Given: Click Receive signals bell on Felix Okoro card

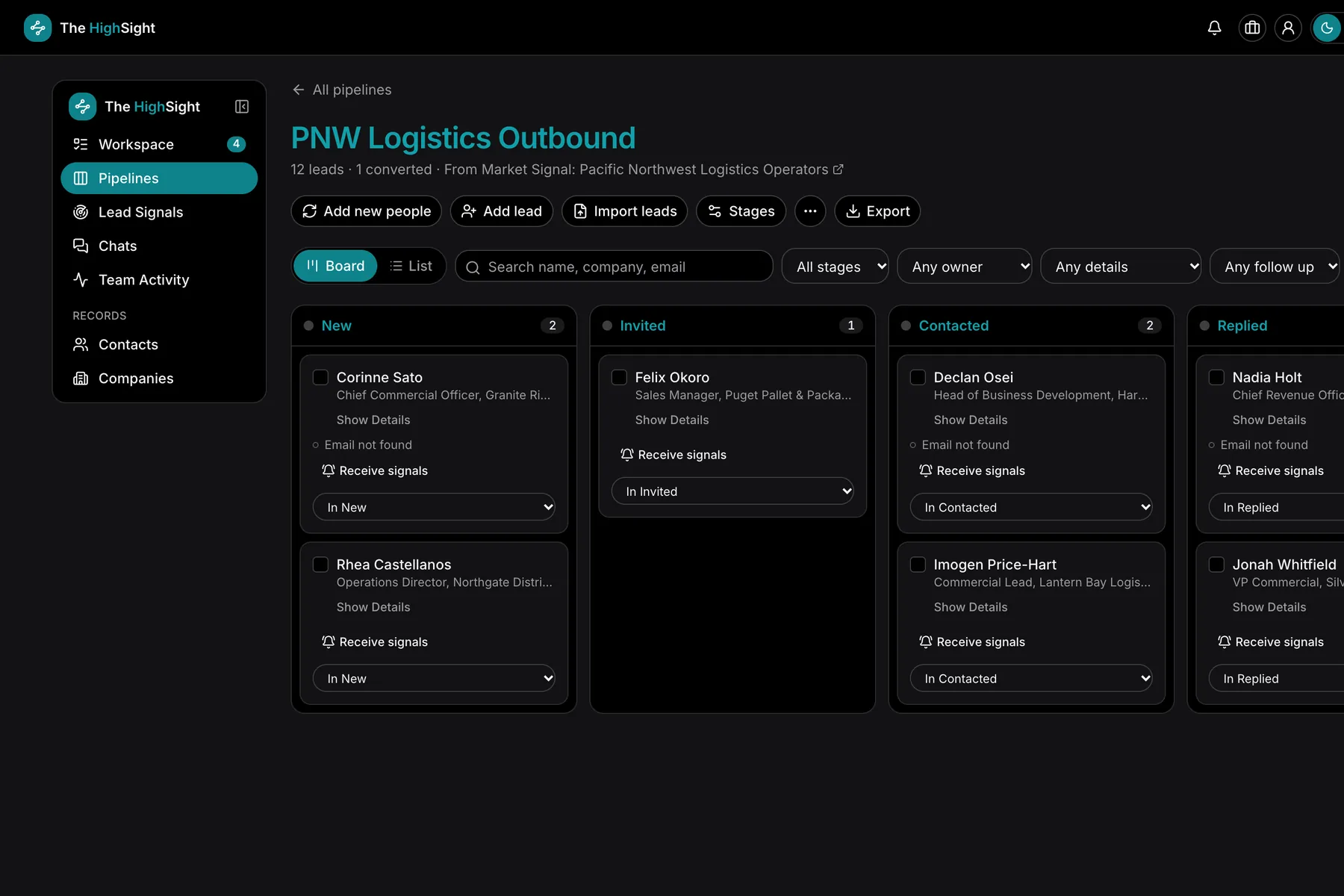Looking at the screenshot, I should pos(673,455).
